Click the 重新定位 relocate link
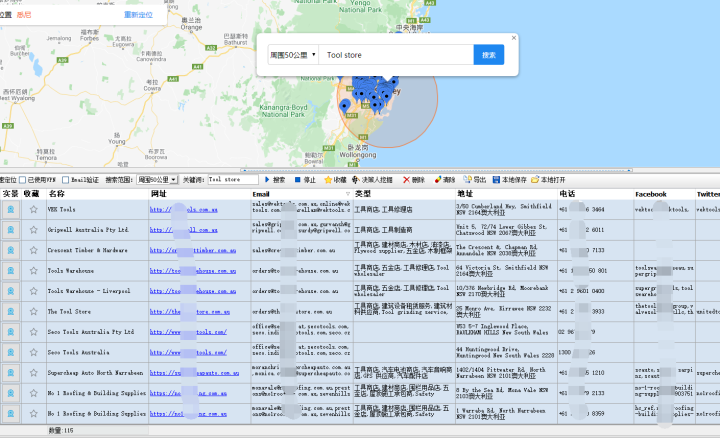 (x=138, y=15)
